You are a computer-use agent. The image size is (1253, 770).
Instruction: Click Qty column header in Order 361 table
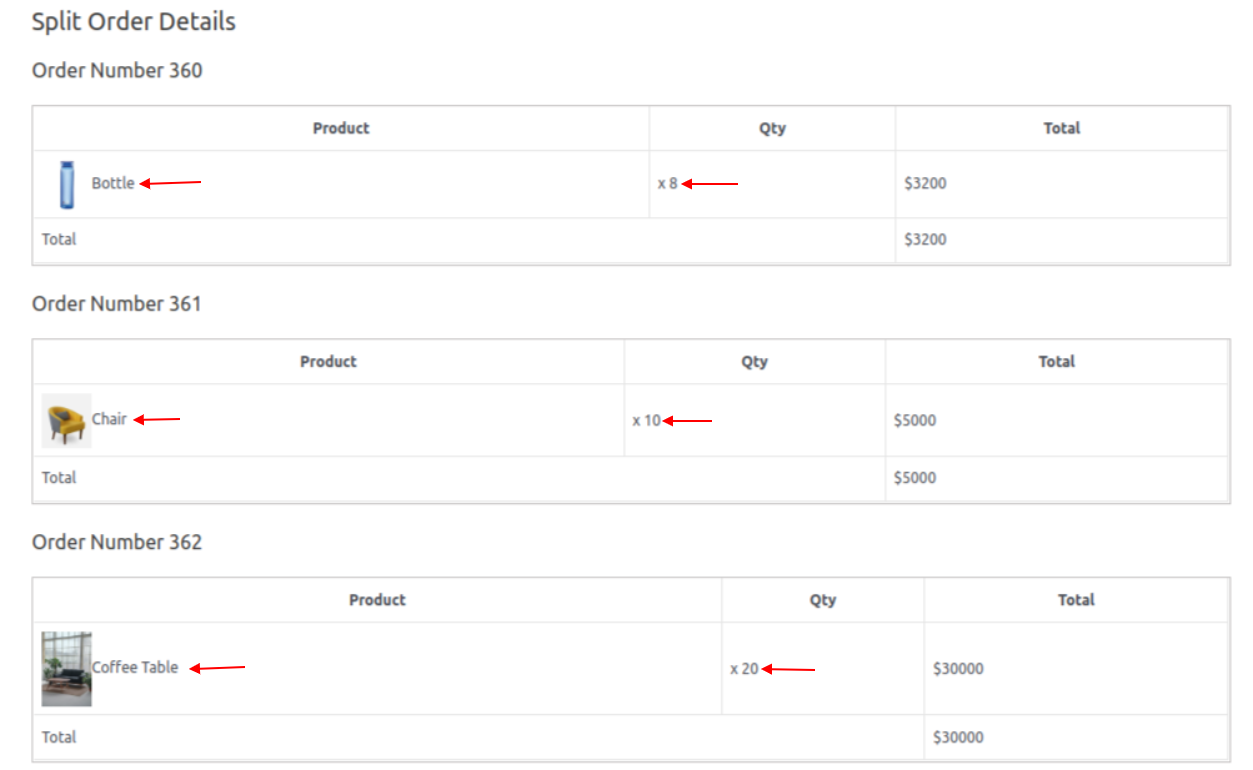(x=755, y=362)
